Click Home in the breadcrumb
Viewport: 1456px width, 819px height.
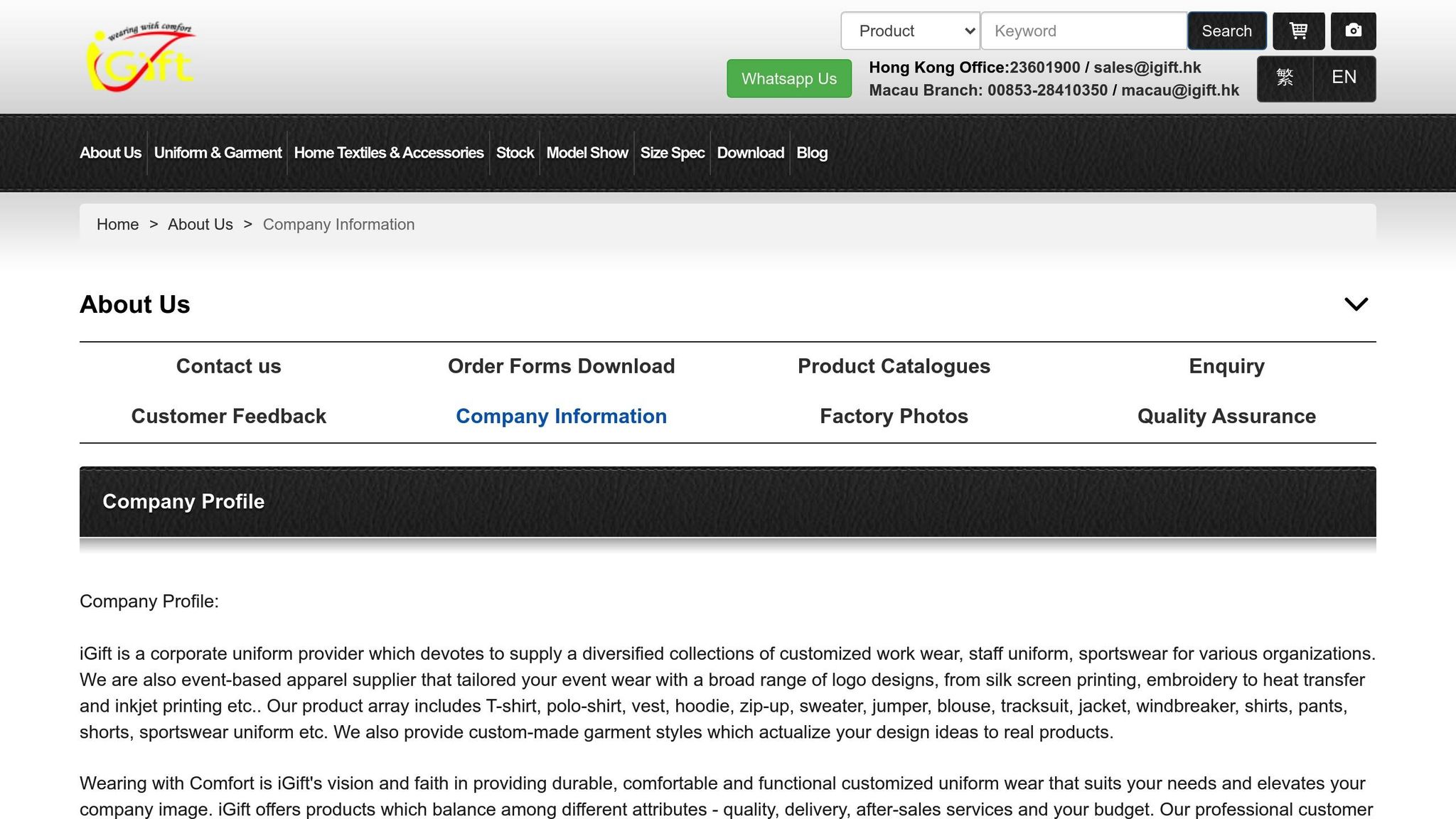pyautogui.click(x=117, y=225)
